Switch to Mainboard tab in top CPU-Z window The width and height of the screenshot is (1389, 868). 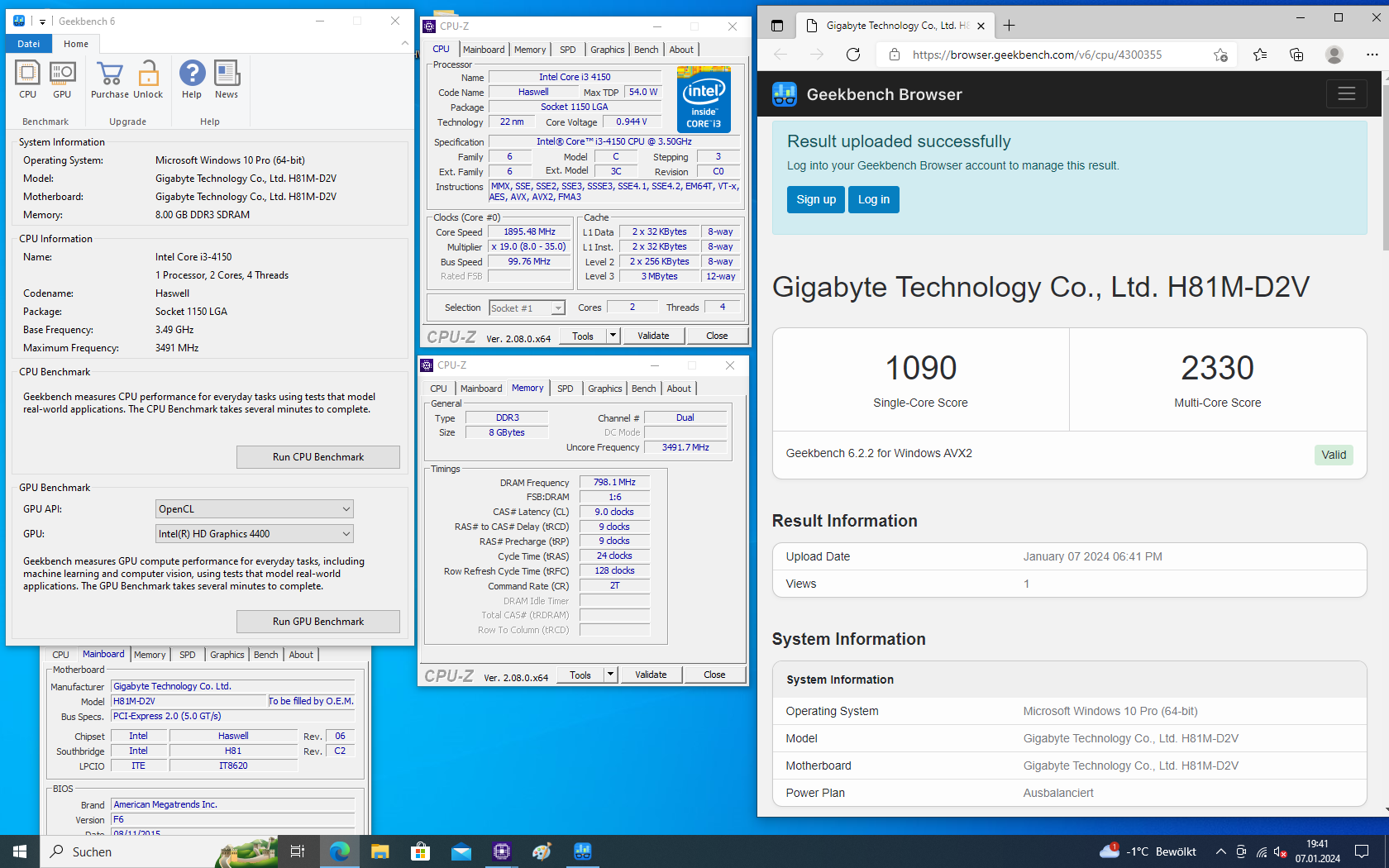pyautogui.click(x=484, y=50)
